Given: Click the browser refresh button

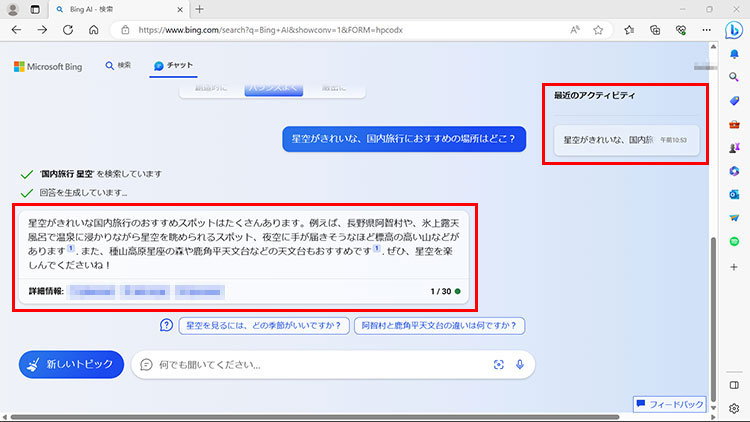Looking at the screenshot, I should tap(68, 30).
